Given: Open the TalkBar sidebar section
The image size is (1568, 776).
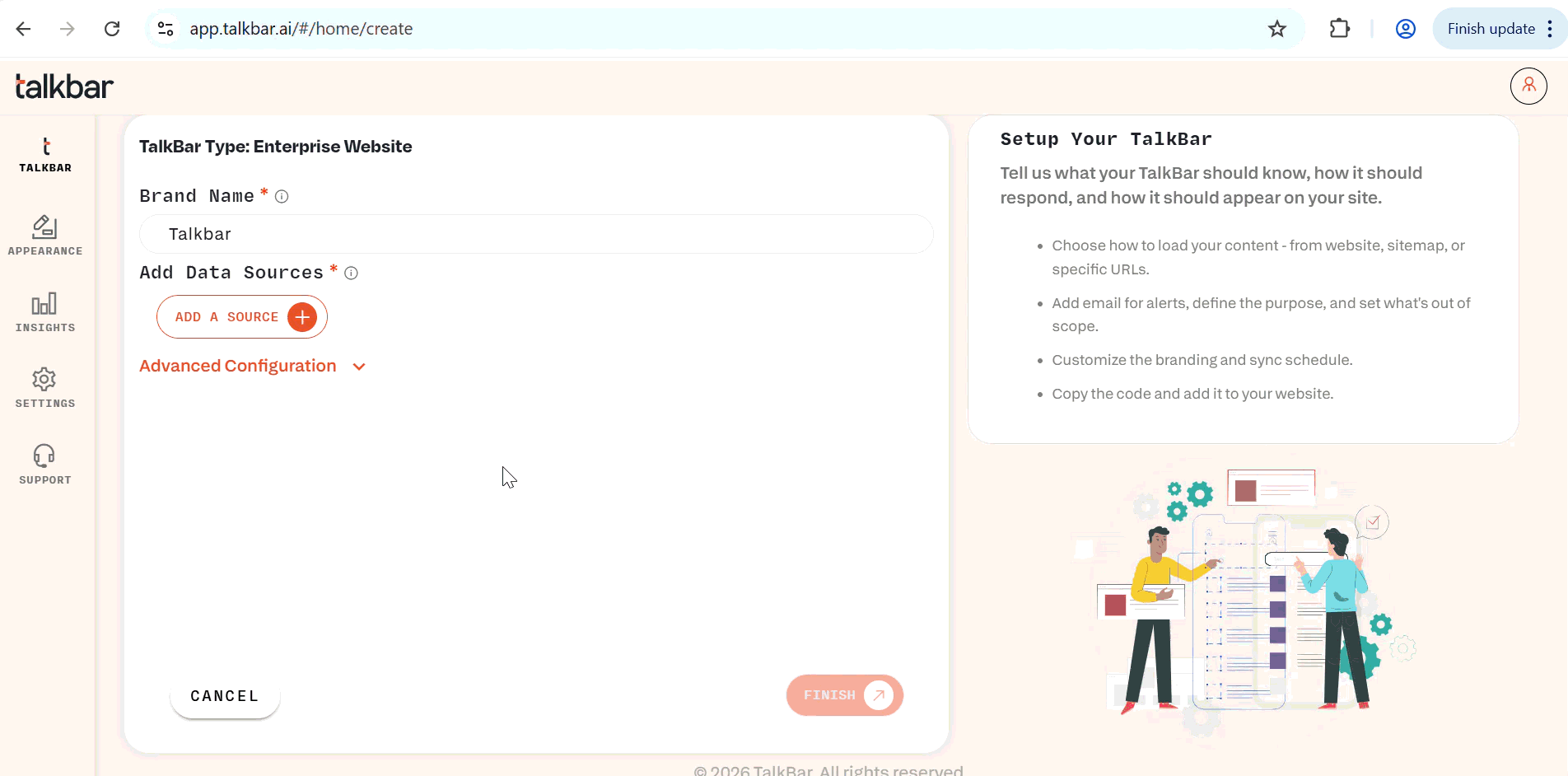Looking at the screenshot, I should pos(45,155).
